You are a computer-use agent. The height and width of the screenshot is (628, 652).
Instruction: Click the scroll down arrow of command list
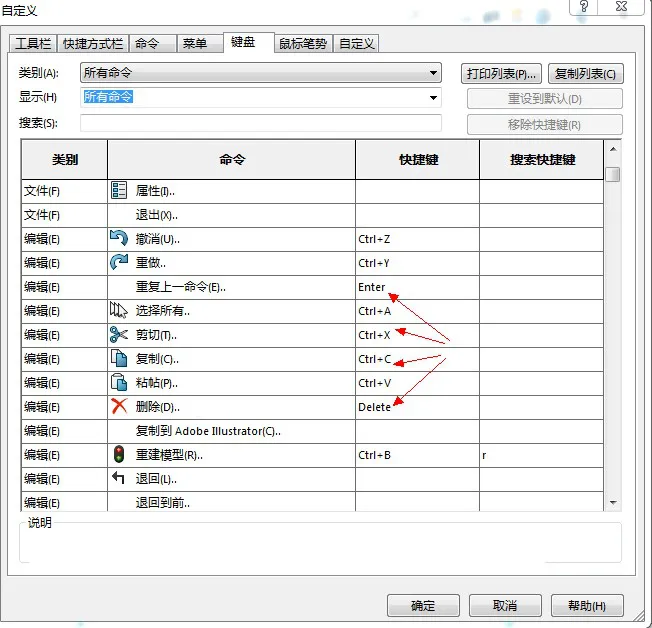[x=613, y=503]
